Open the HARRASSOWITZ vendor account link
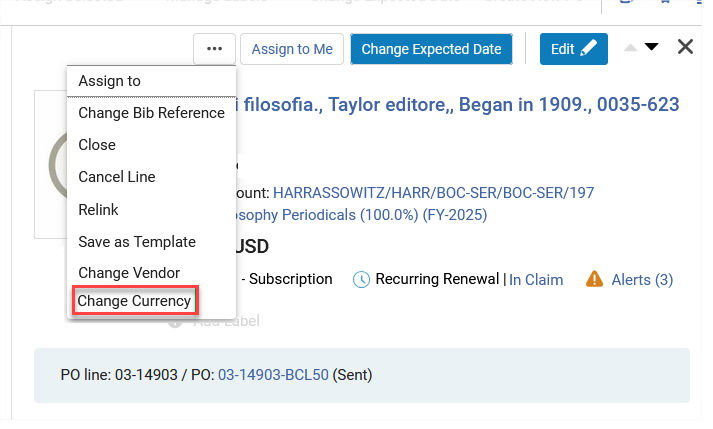713x429 pixels. click(433, 192)
